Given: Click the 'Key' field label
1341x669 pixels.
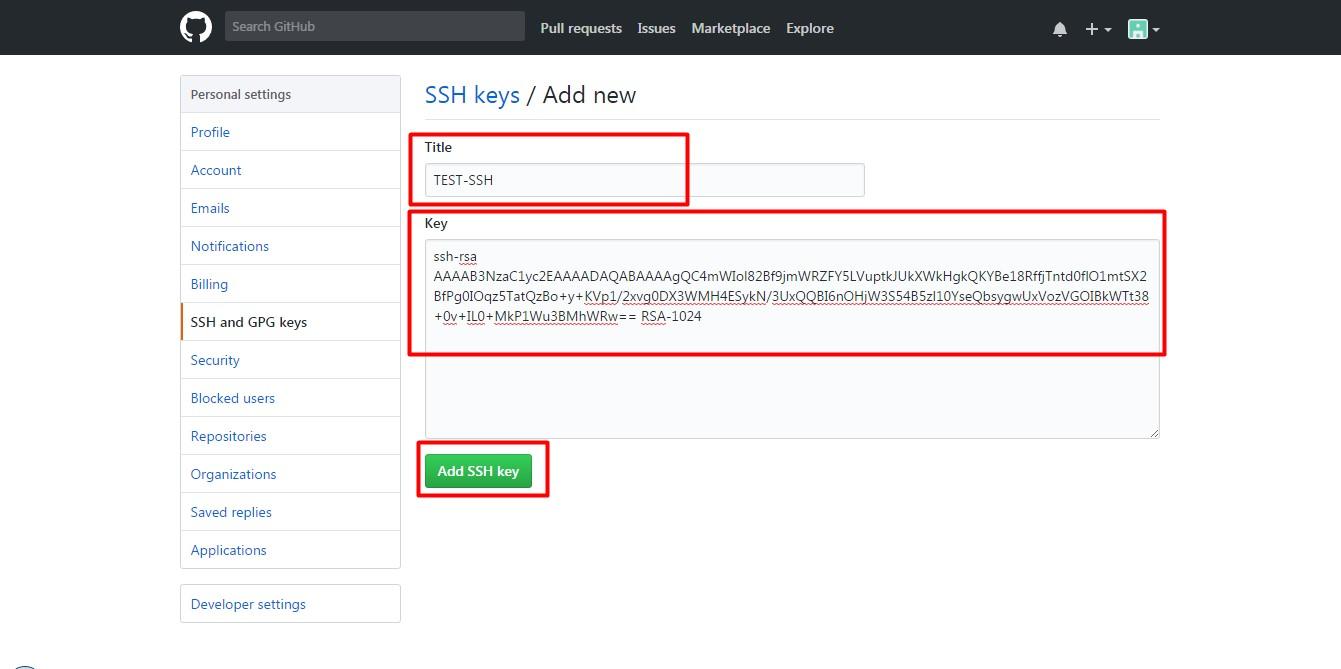Looking at the screenshot, I should [x=436, y=223].
